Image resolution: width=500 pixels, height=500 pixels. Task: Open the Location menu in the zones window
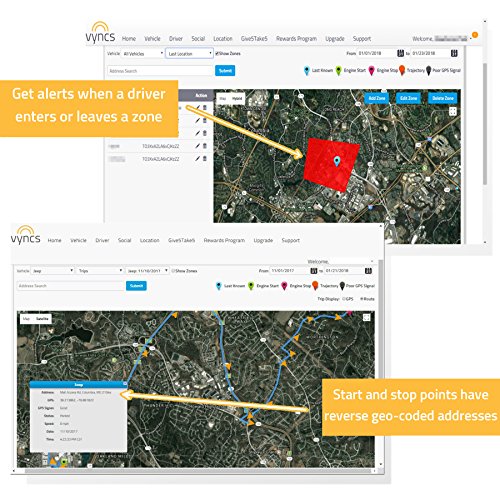223,39
